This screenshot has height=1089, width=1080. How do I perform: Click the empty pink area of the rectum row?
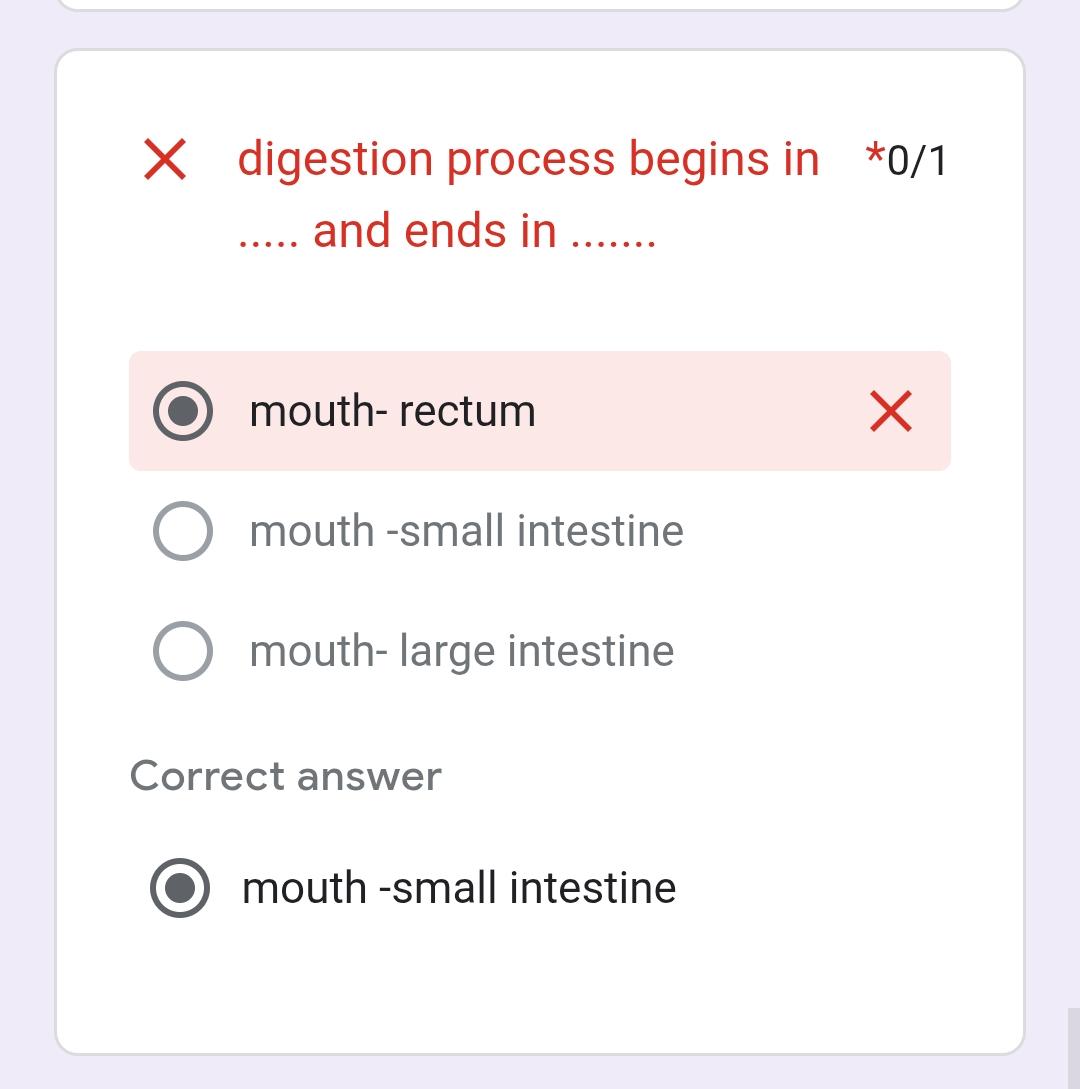[x=700, y=411]
